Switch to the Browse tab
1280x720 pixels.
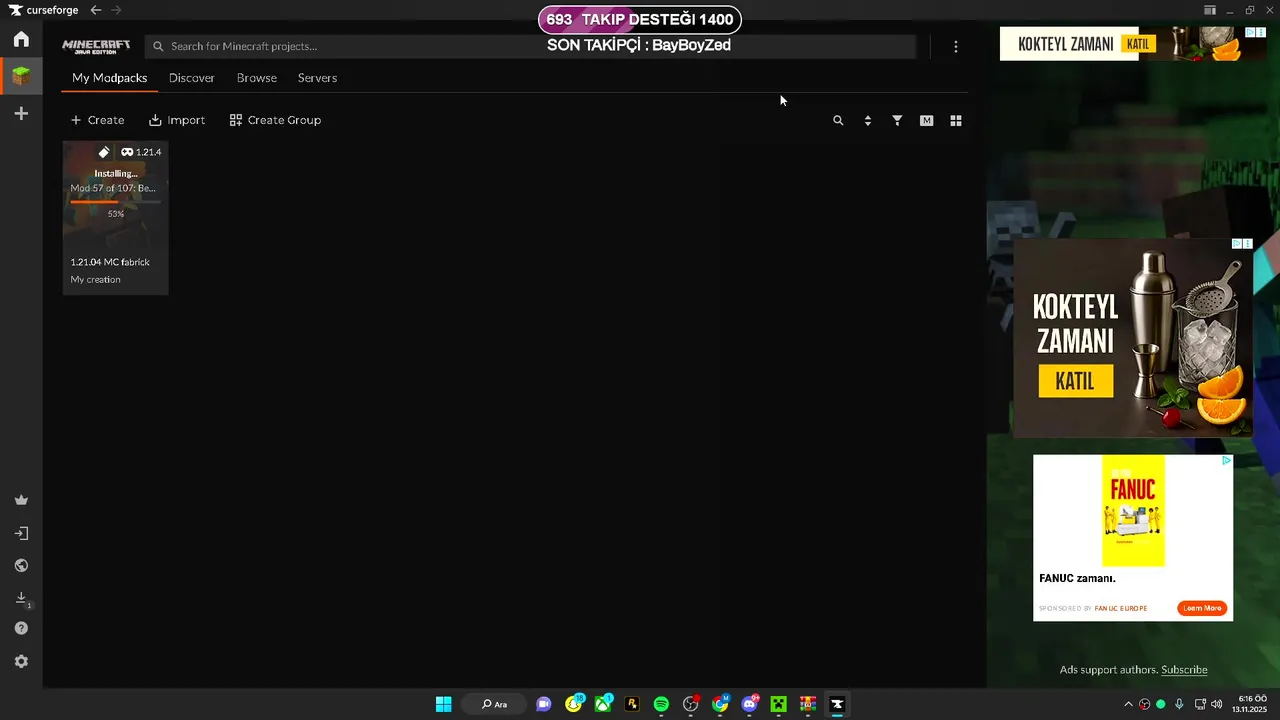pyautogui.click(x=257, y=78)
